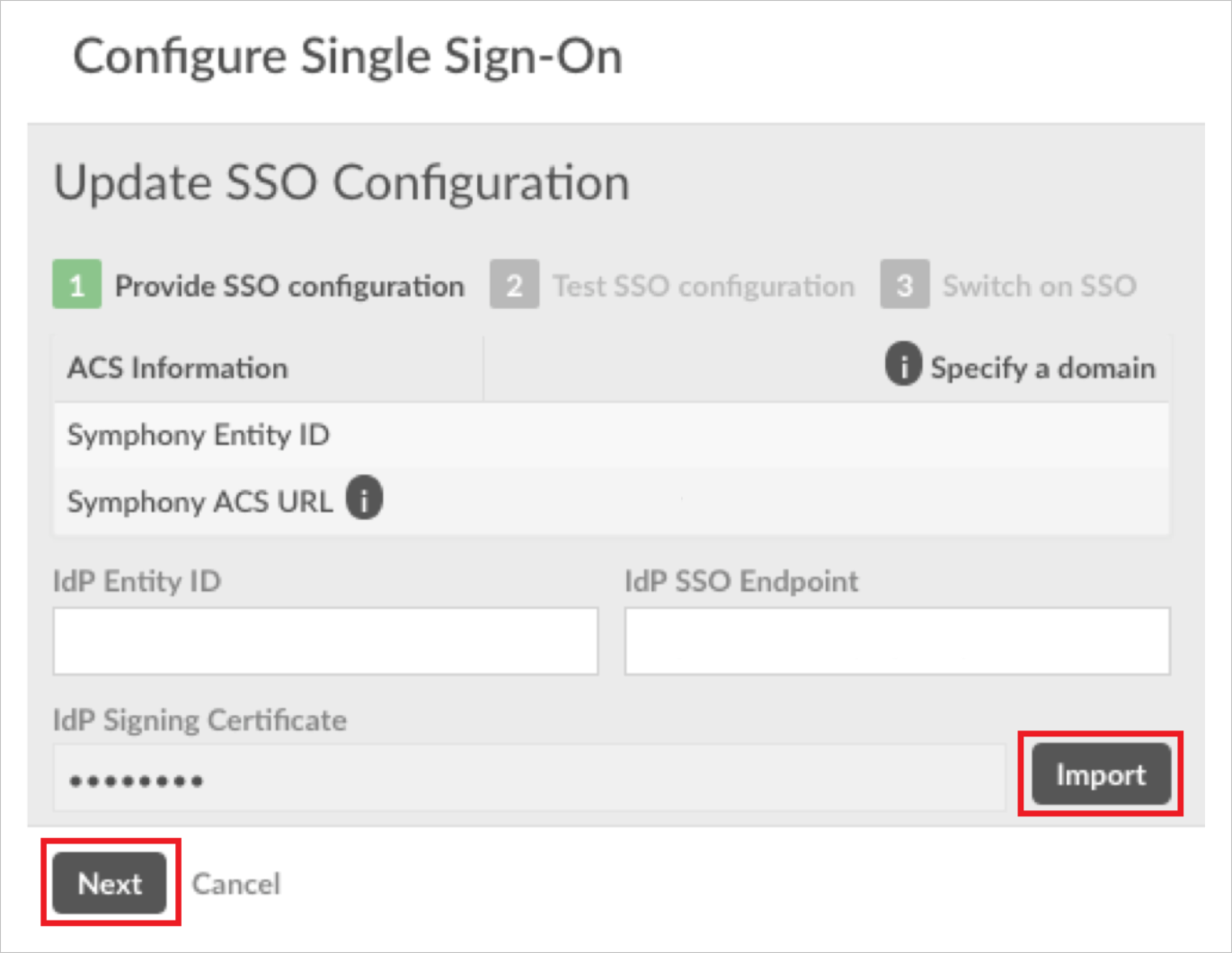Click the Specify a domain link
The height and width of the screenshot is (953, 1232).
click(x=1042, y=366)
